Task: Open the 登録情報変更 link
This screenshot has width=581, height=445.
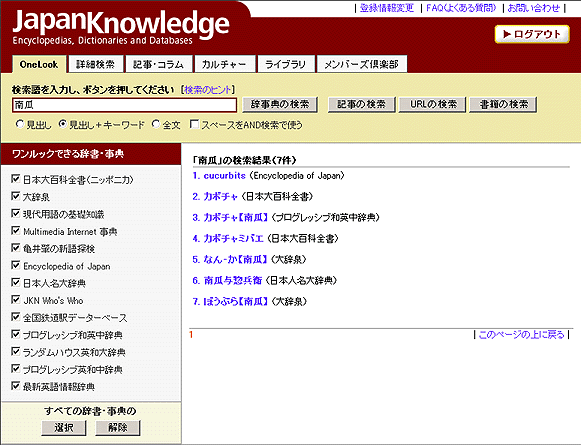Action: tap(386, 8)
